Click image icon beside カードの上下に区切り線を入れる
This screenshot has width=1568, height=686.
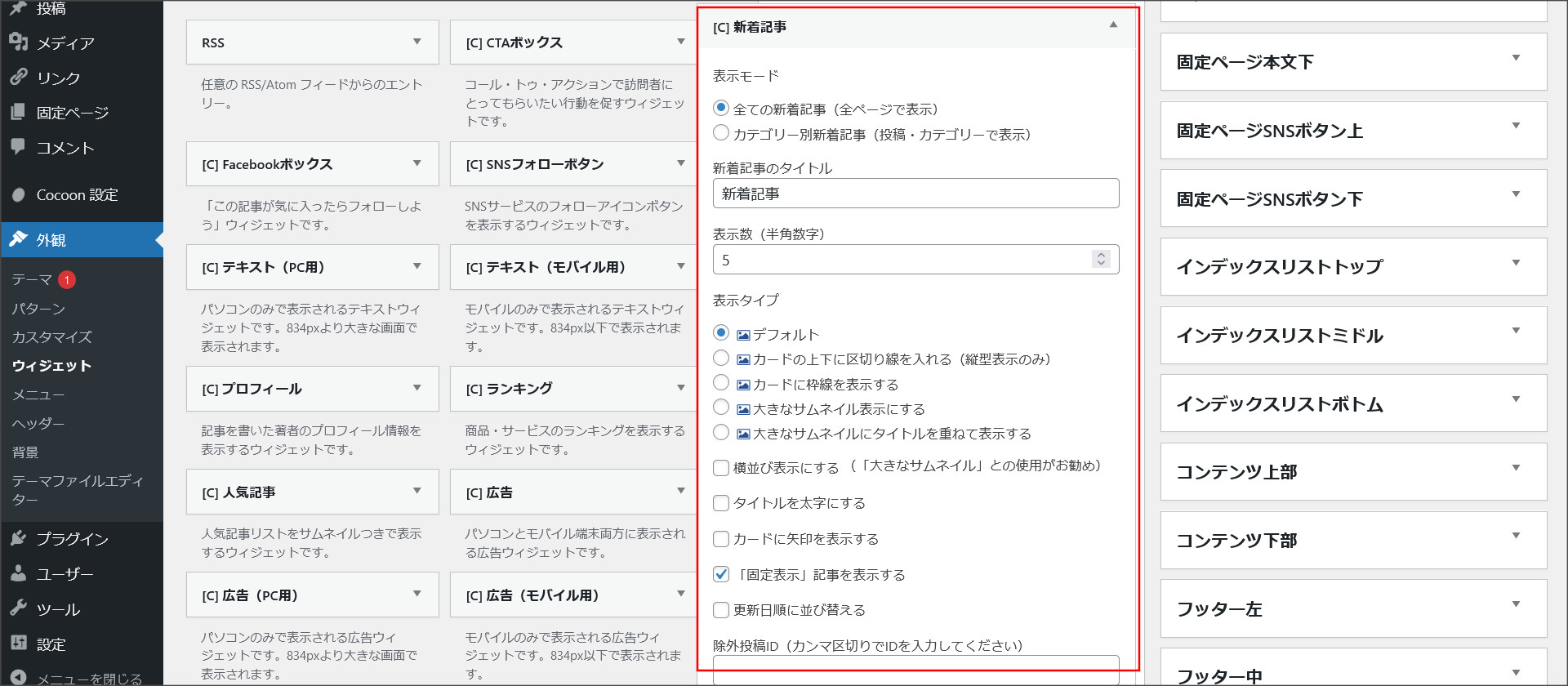click(743, 359)
